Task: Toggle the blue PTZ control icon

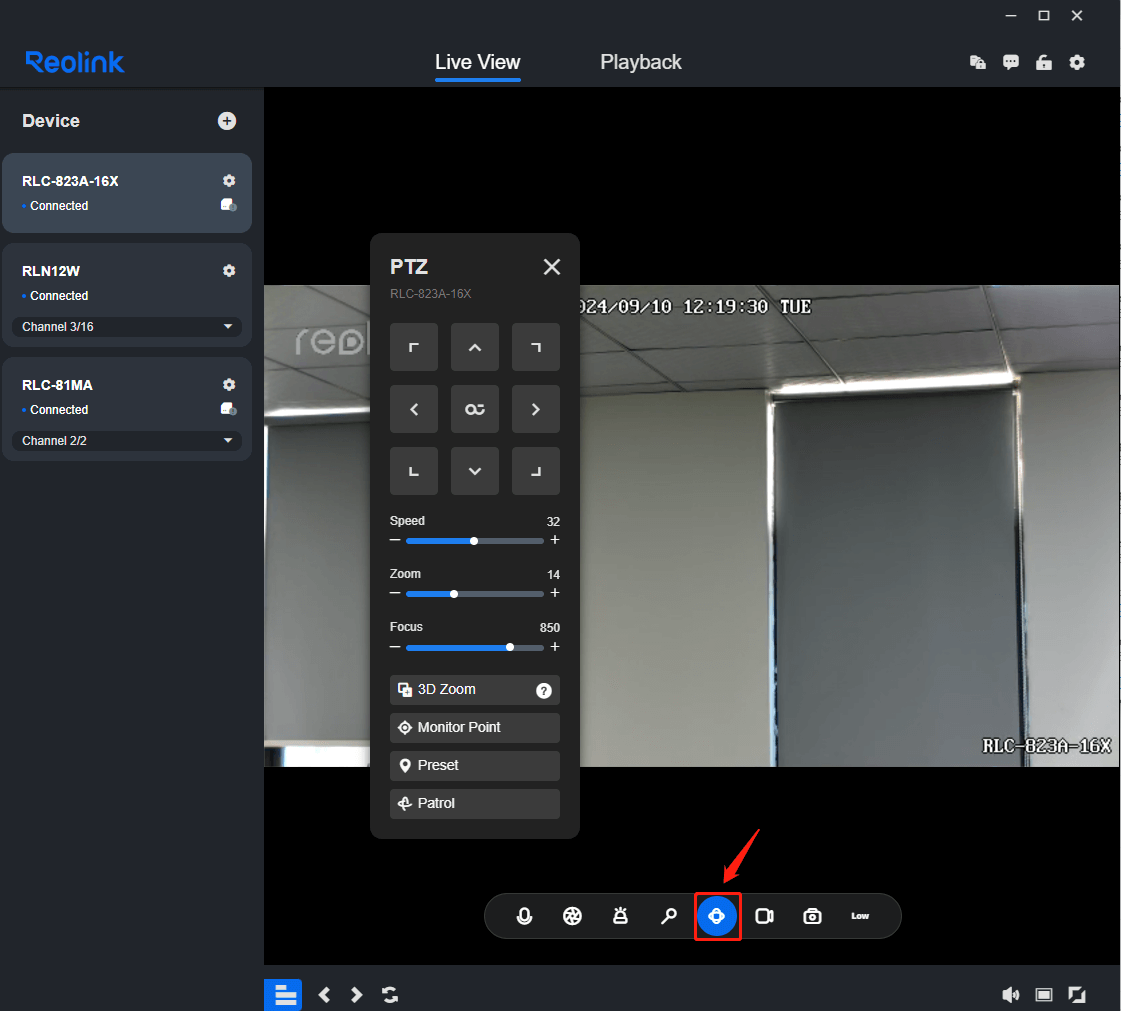Action: pos(716,916)
